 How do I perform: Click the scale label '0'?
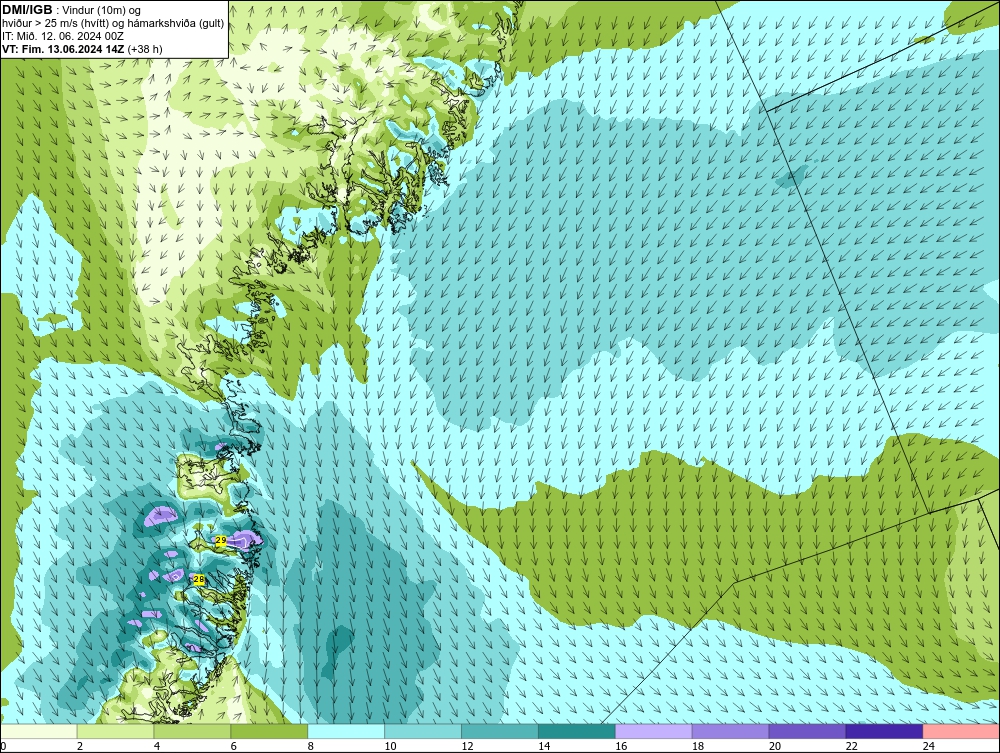click(x=3, y=746)
